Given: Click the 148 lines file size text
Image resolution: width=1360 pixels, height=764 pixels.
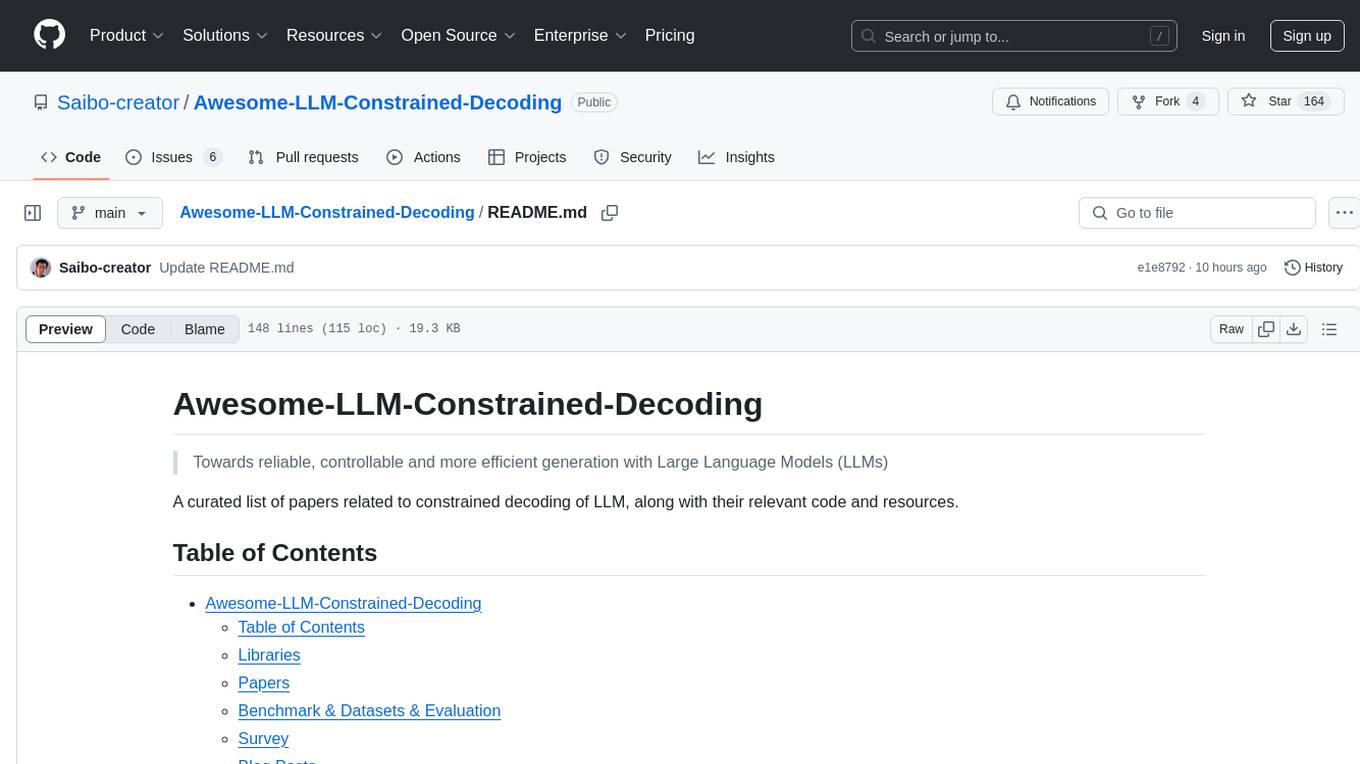Looking at the screenshot, I should [354, 329].
